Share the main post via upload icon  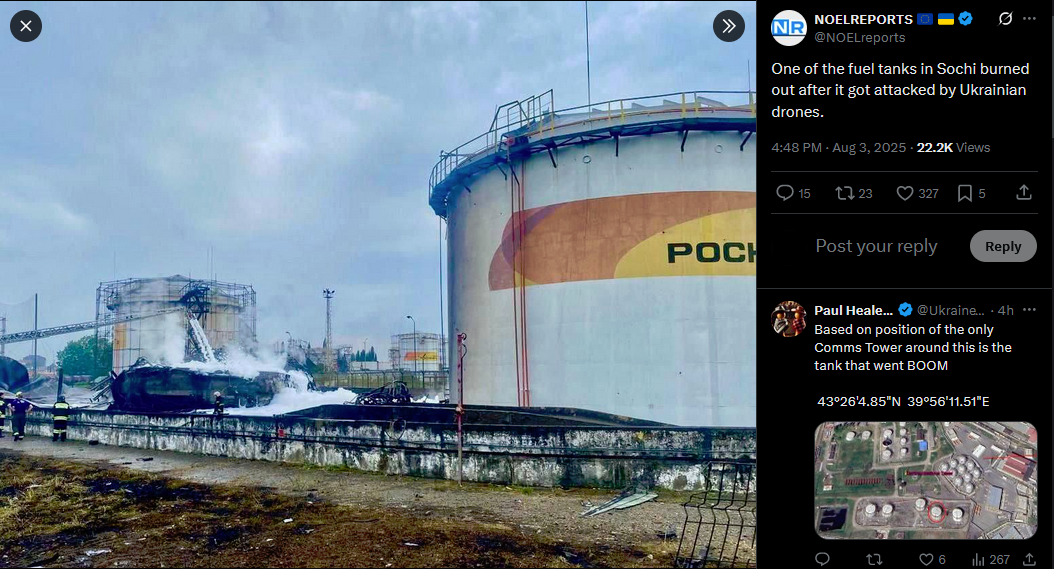click(1024, 193)
